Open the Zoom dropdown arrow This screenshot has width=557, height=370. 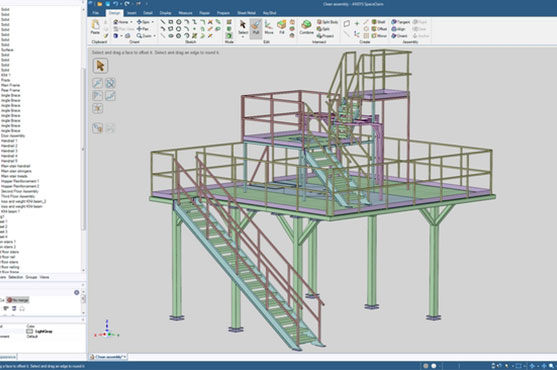click(x=155, y=36)
